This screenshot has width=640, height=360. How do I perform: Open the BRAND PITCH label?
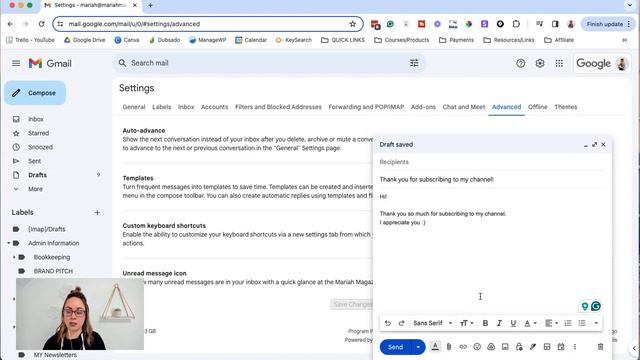pyautogui.click(x=53, y=271)
